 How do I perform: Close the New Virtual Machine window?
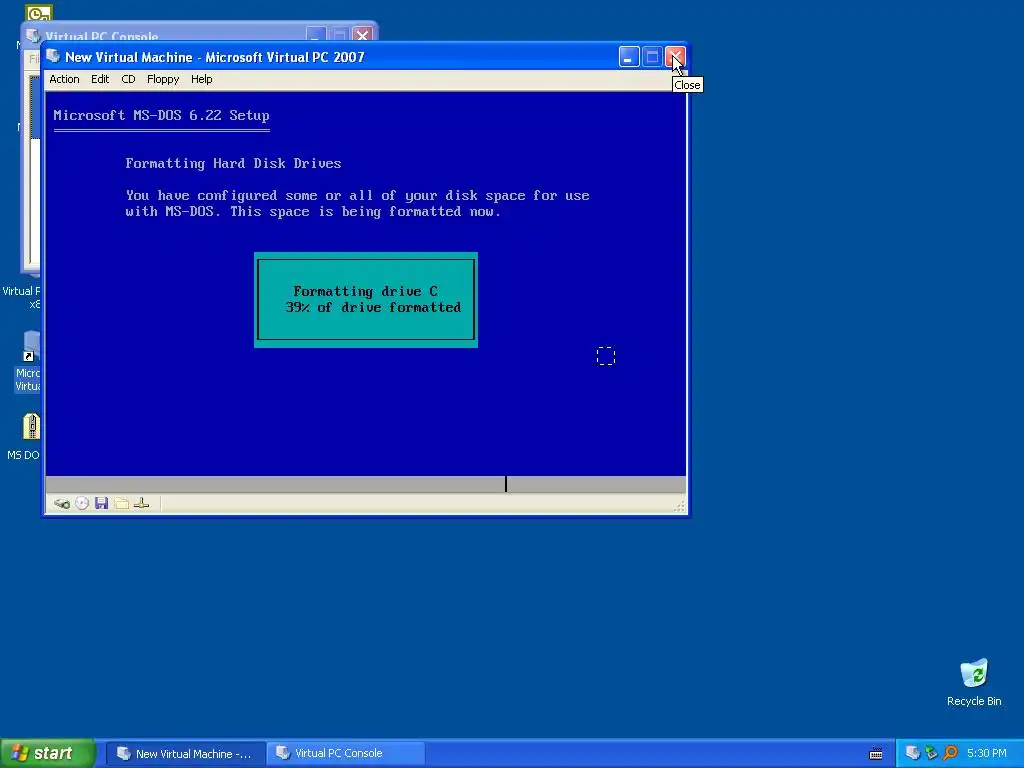click(675, 57)
